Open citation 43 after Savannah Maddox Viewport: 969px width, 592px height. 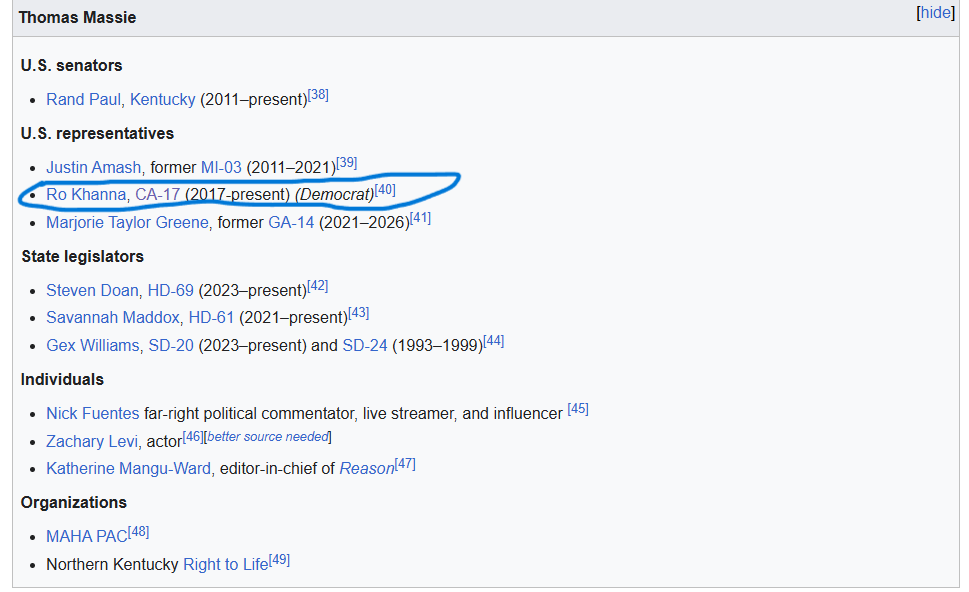[358, 313]
